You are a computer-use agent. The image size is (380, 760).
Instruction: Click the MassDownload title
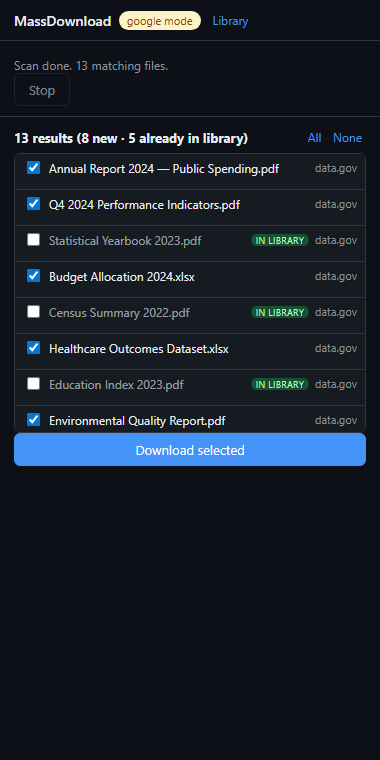coord(63,21)
